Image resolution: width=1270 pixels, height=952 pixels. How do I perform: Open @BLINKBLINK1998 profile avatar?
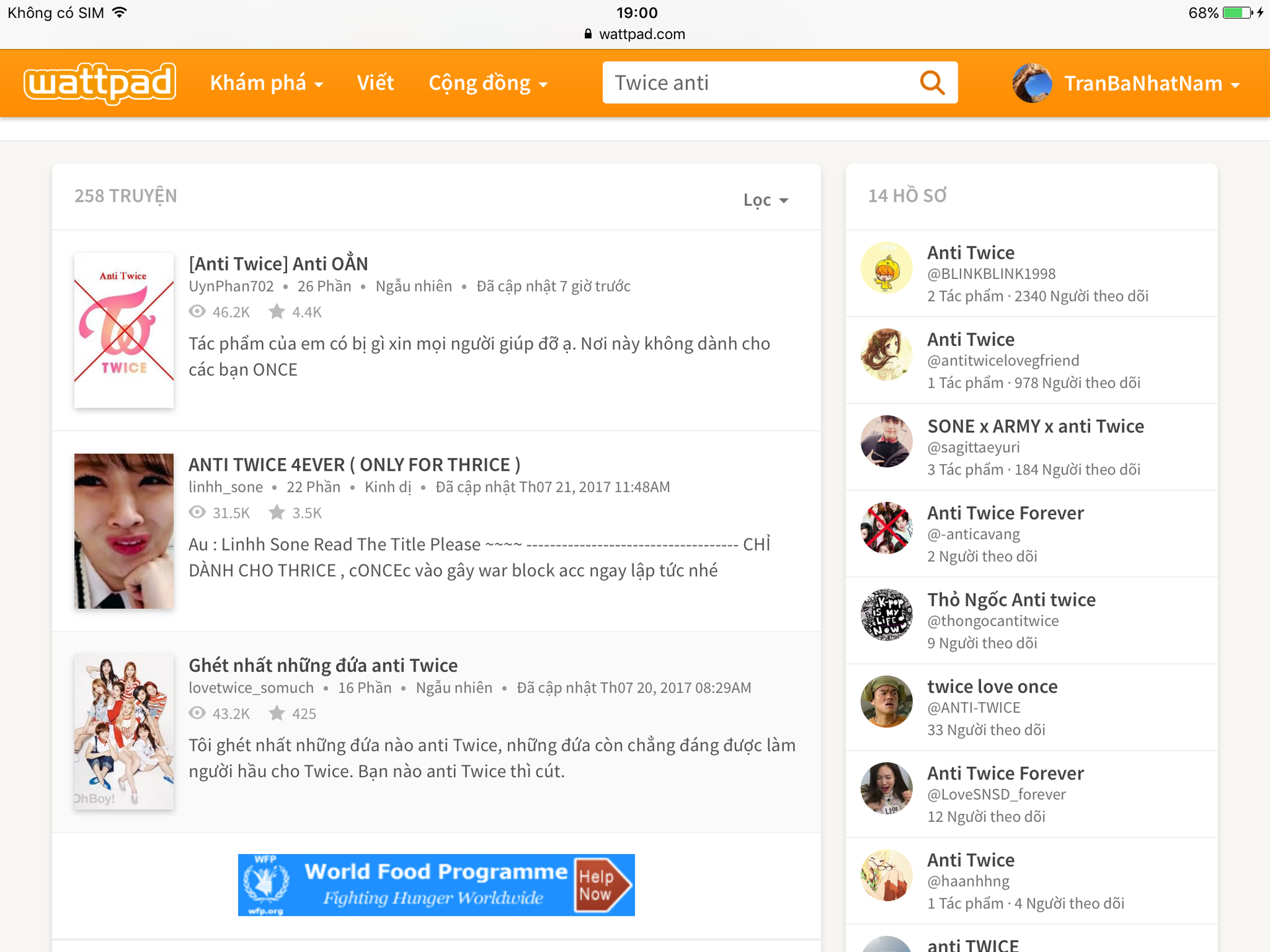coord(886,268)
